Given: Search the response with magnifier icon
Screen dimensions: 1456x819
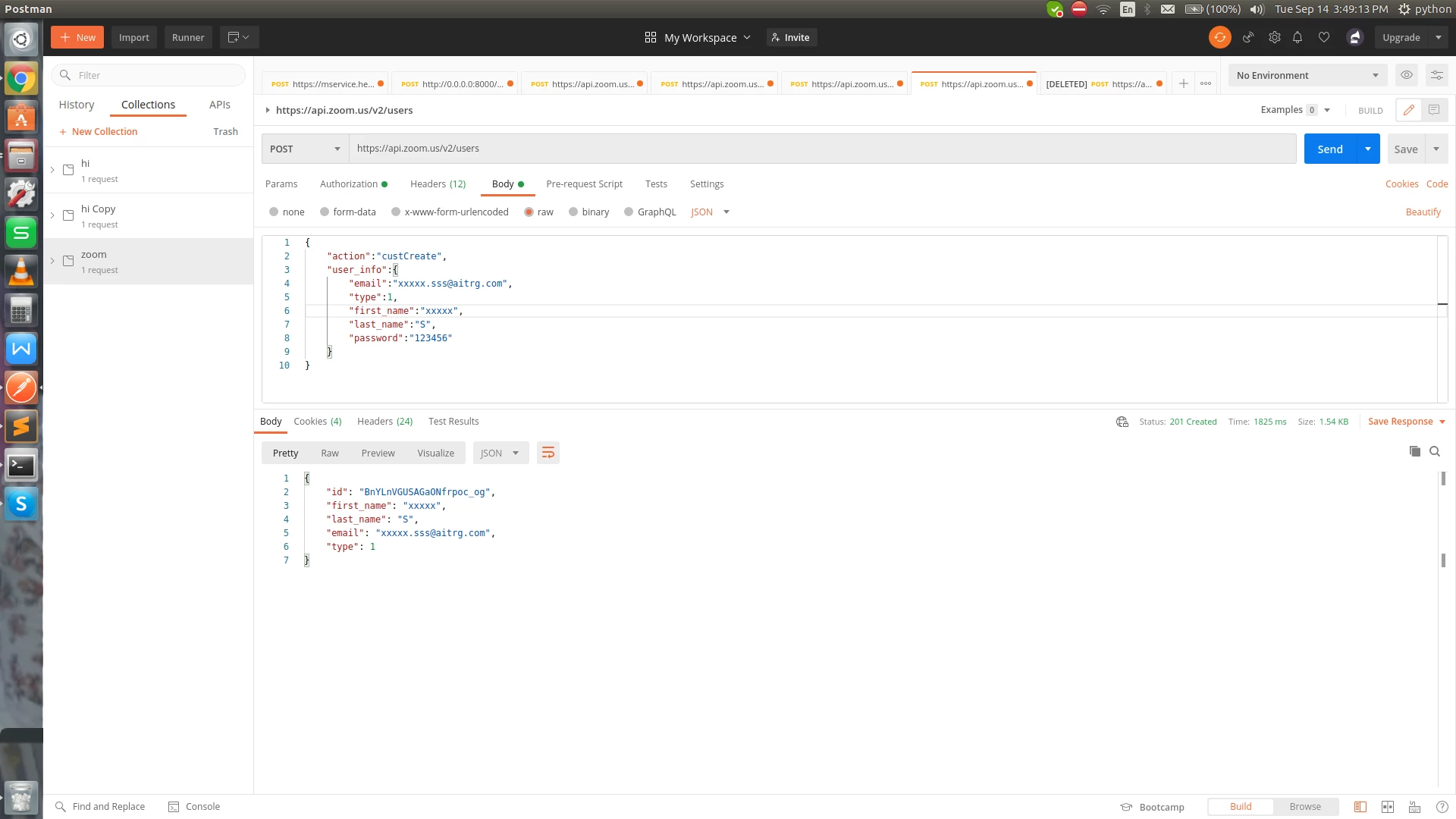Looking at the screenshot, I should (x=1435, y=451).
